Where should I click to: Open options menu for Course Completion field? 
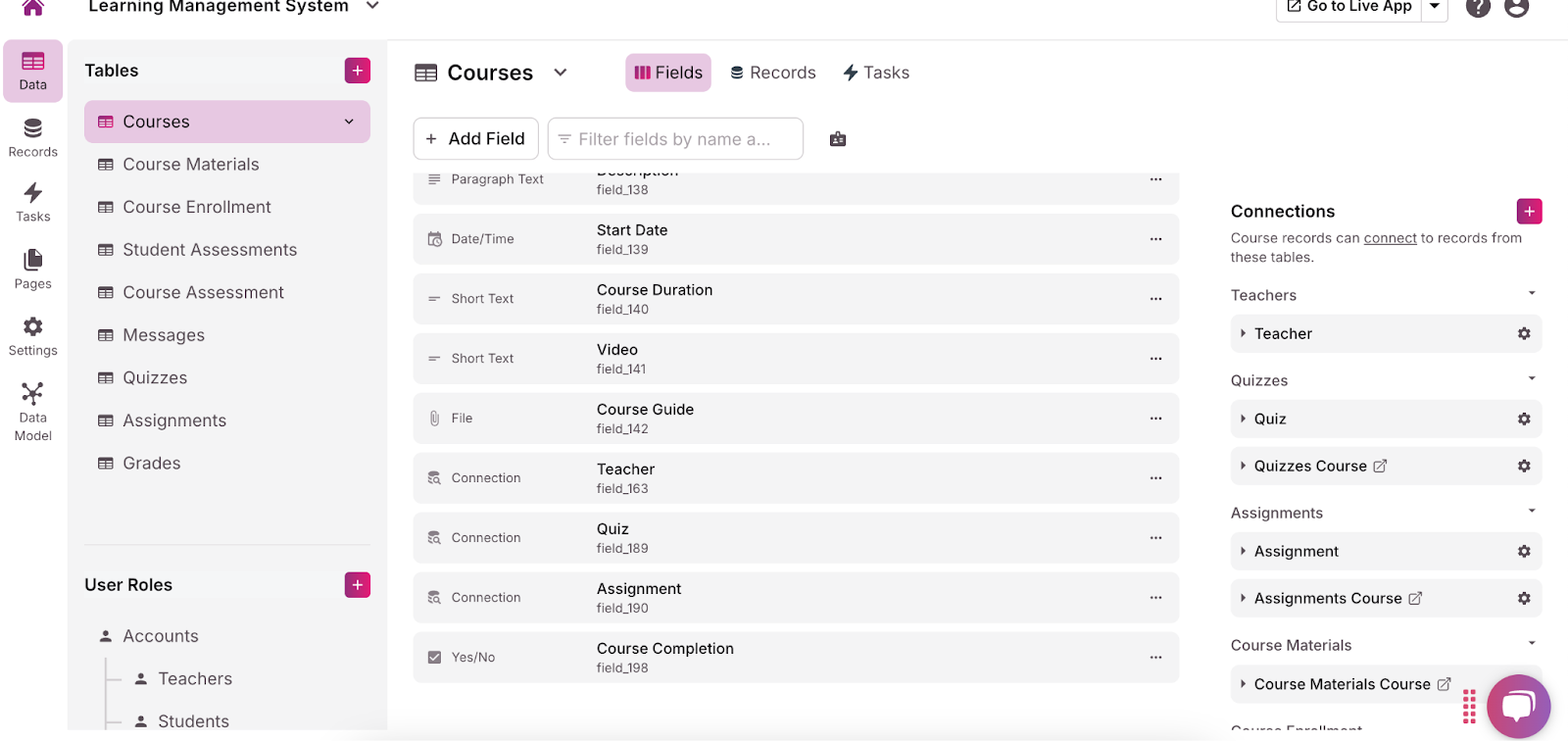pyautogui.click(x=1155, y=658)
